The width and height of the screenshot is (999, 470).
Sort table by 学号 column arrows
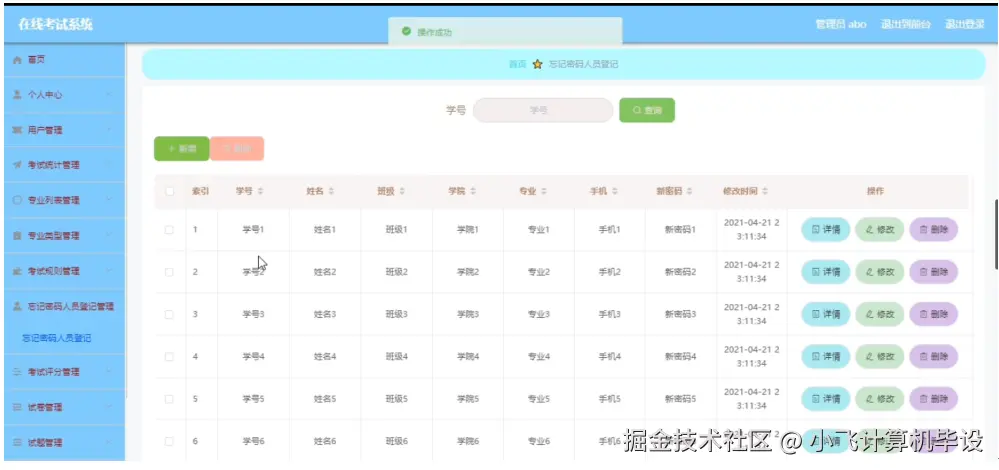tap(260, 191)
